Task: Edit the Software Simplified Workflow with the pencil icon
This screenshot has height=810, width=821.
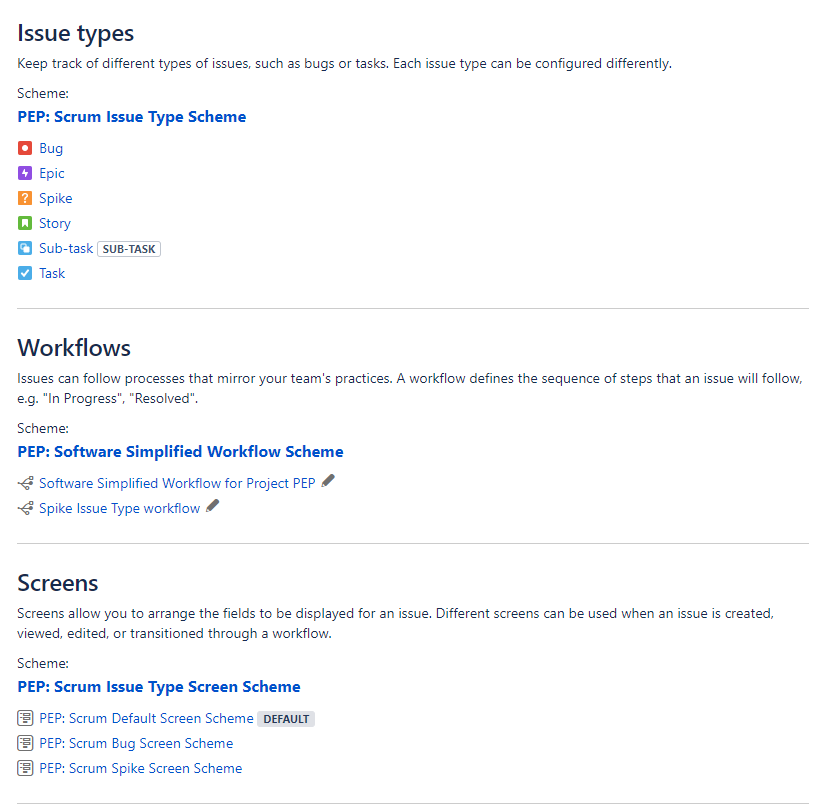Action: [x=326, y=481]
